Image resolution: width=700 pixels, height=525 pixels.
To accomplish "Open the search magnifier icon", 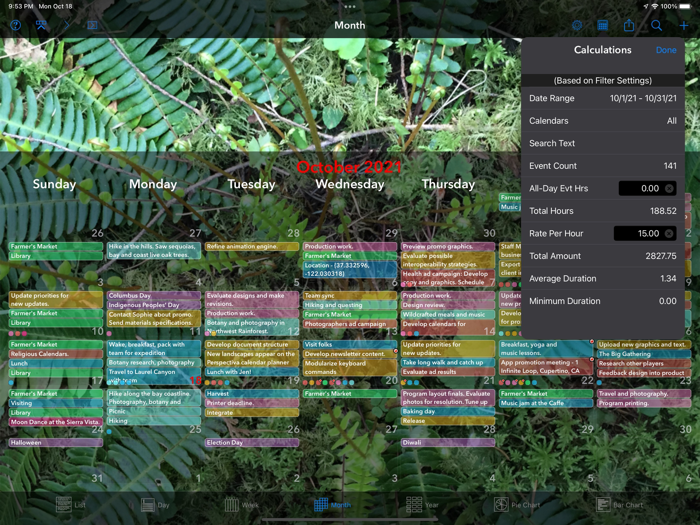I will tap(656, 25).
